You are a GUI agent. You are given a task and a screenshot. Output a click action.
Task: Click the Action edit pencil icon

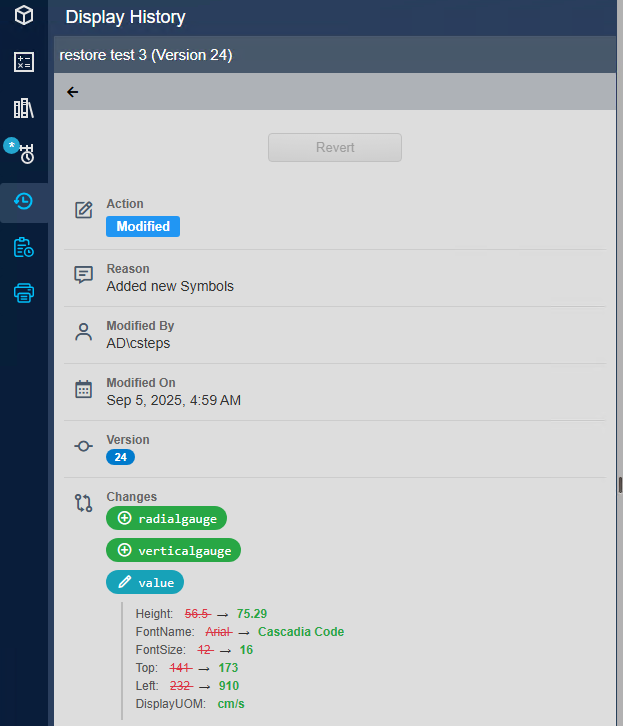84,210
